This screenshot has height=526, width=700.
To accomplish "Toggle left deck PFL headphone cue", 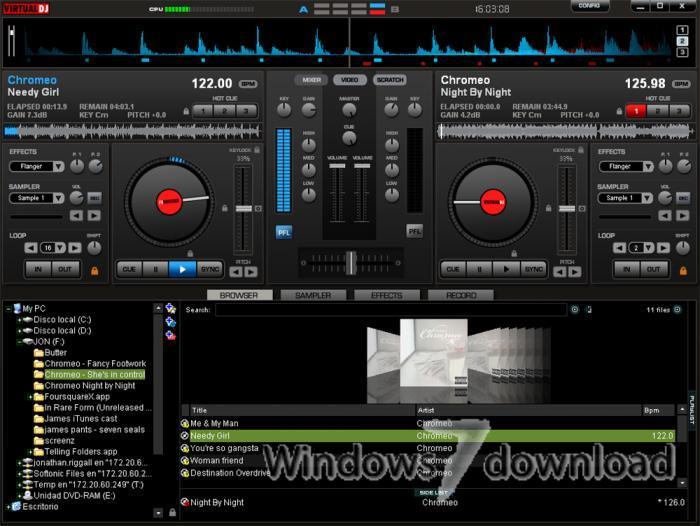I will (x=284, y=232).
